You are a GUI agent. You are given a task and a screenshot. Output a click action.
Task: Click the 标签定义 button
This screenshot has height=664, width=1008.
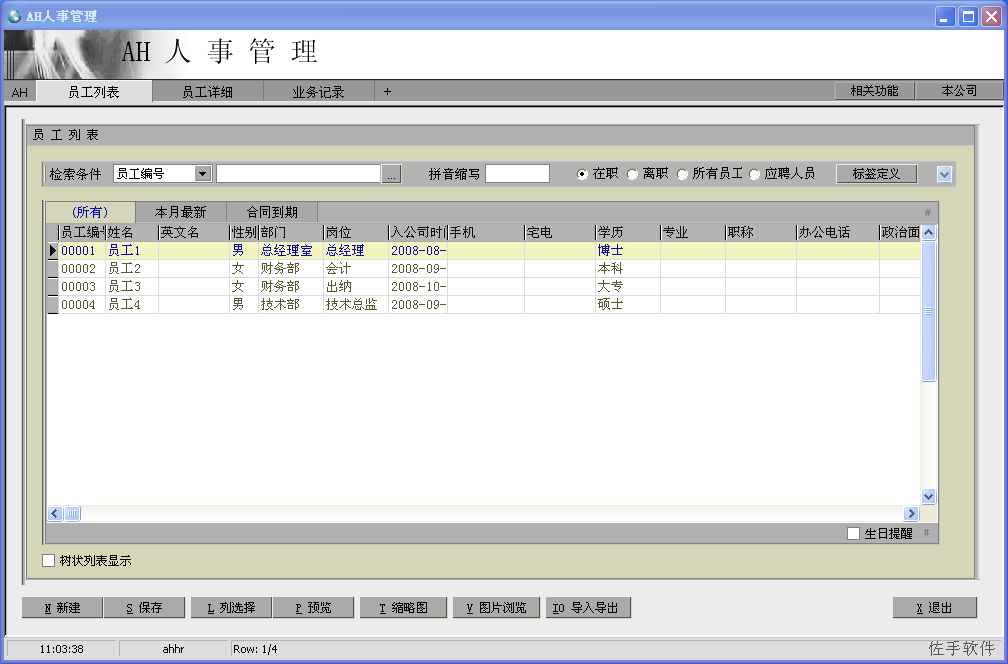click(x=876, y=174)
